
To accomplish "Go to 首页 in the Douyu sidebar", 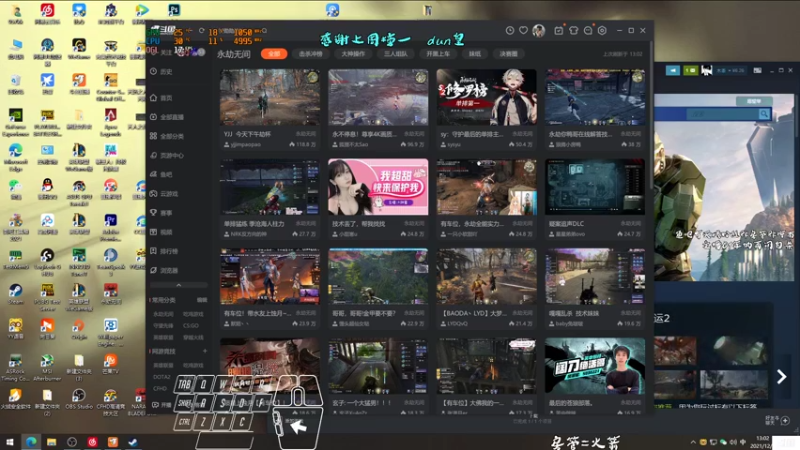I will [162, 97].
